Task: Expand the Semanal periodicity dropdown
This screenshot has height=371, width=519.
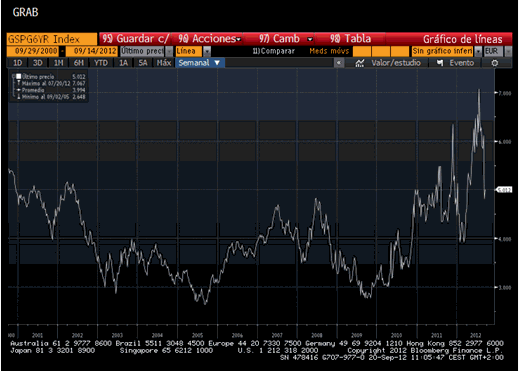Action: [217, 63]
